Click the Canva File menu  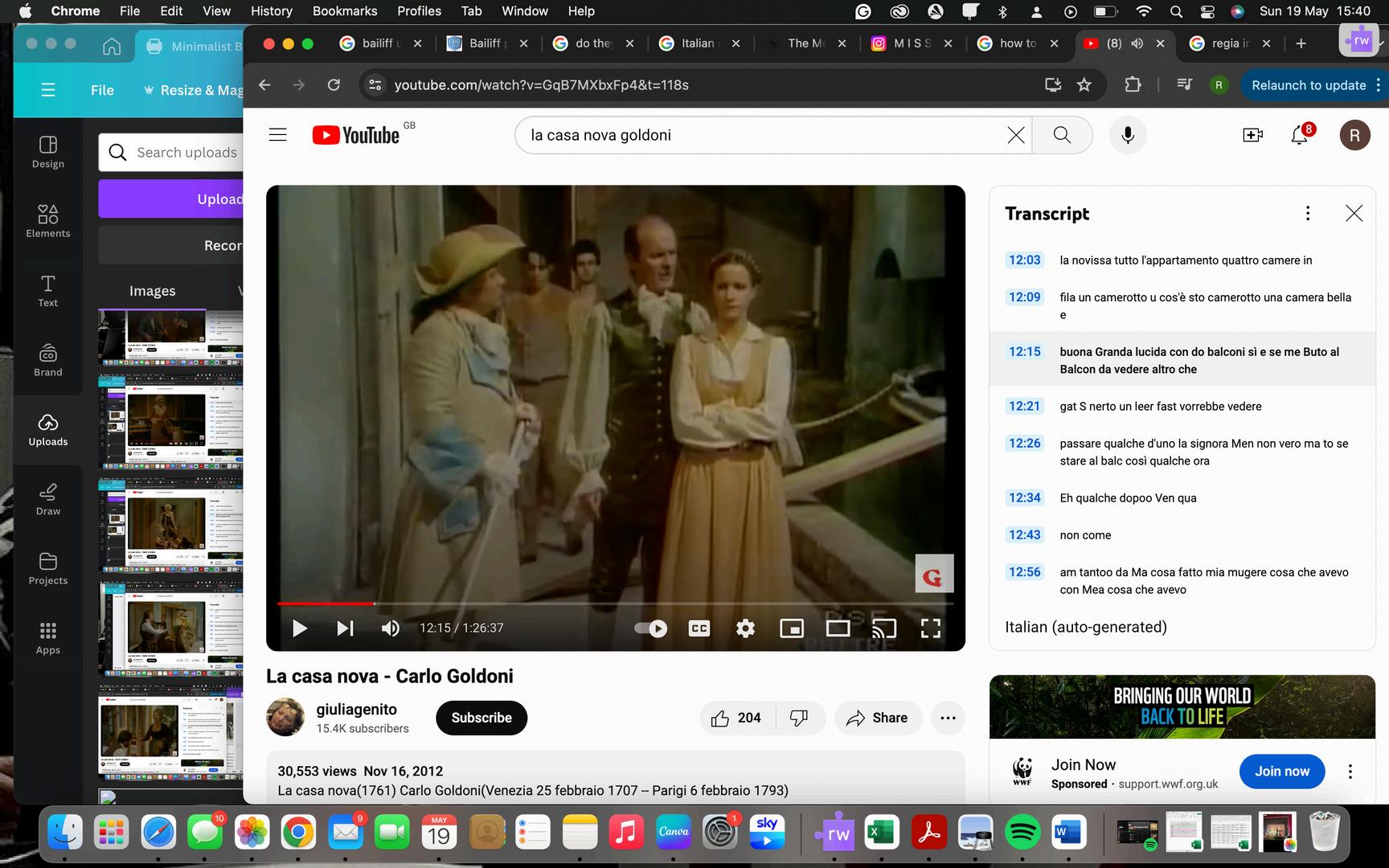tap(102, 90)
